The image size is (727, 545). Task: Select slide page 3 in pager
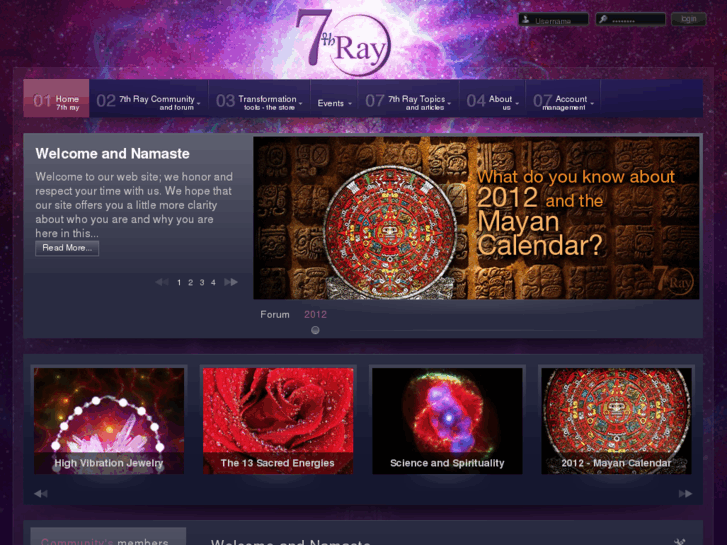point(202,282)
